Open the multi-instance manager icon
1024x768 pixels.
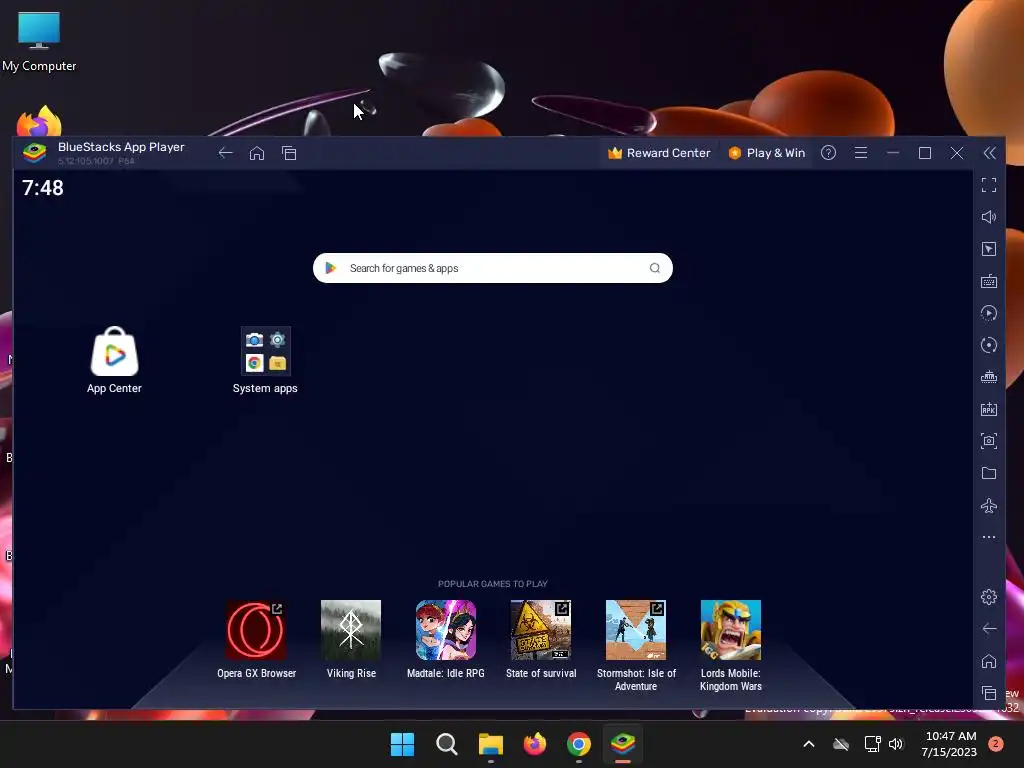989,377
